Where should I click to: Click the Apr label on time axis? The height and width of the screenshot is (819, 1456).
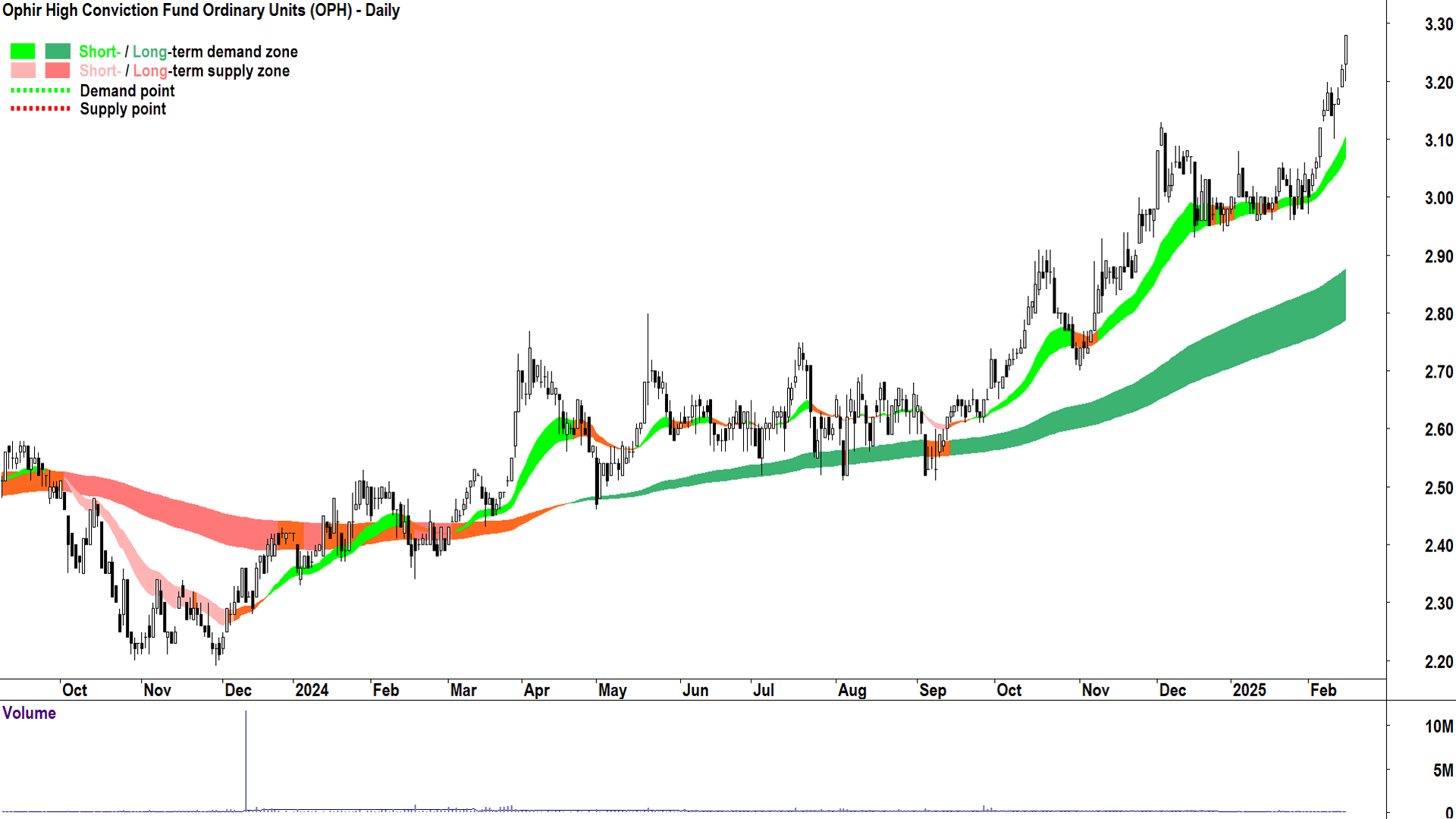point(536,690)
